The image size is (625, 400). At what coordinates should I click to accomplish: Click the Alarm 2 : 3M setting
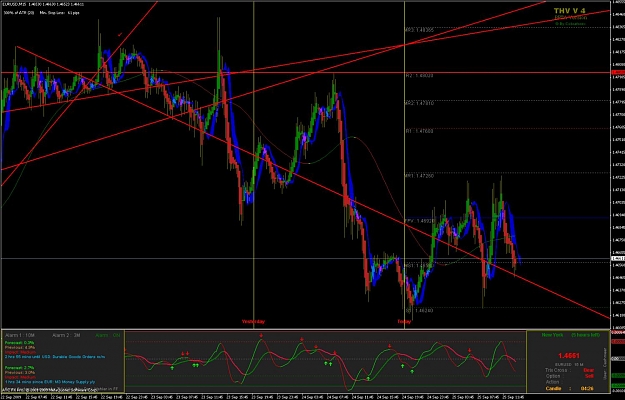65,335
